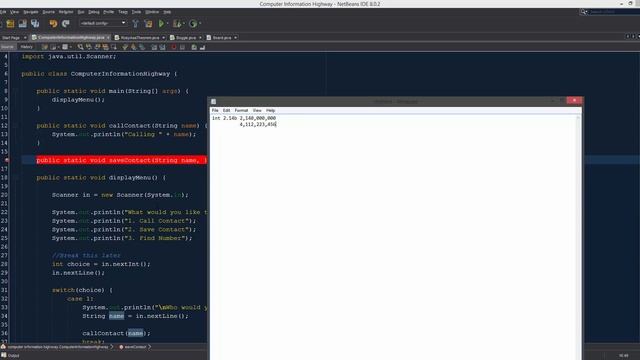Open the Profile menu
The height and width of the screenshot is (360, 640).
(x=109, y=12)
